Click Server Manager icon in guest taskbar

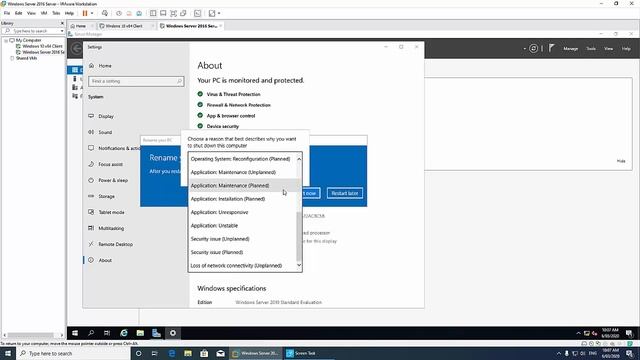coord(156,333)
